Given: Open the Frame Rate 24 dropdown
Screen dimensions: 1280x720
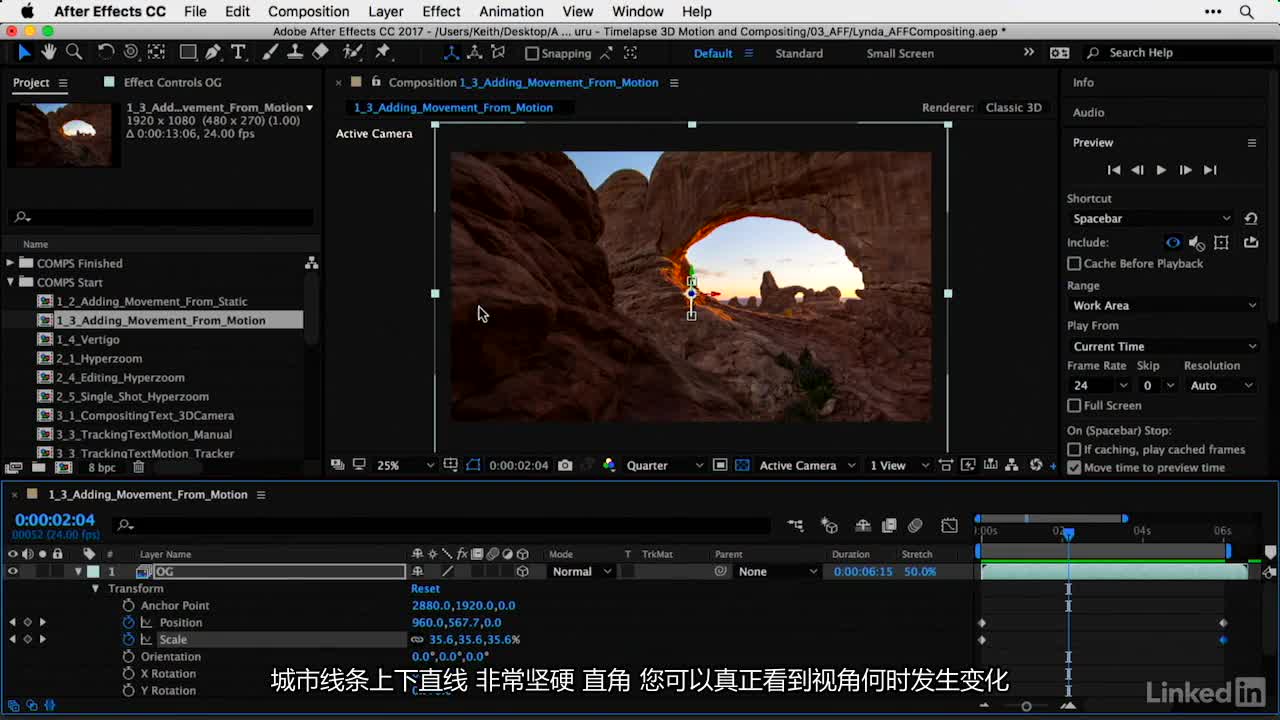Looking at the screenshot, I should [1099, 385].
